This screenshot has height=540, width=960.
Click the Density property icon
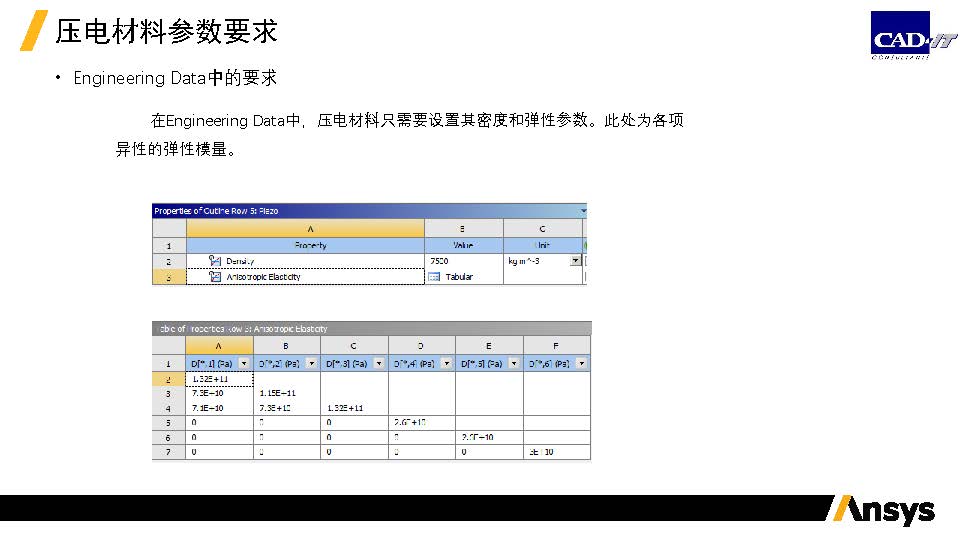[214, 261]
